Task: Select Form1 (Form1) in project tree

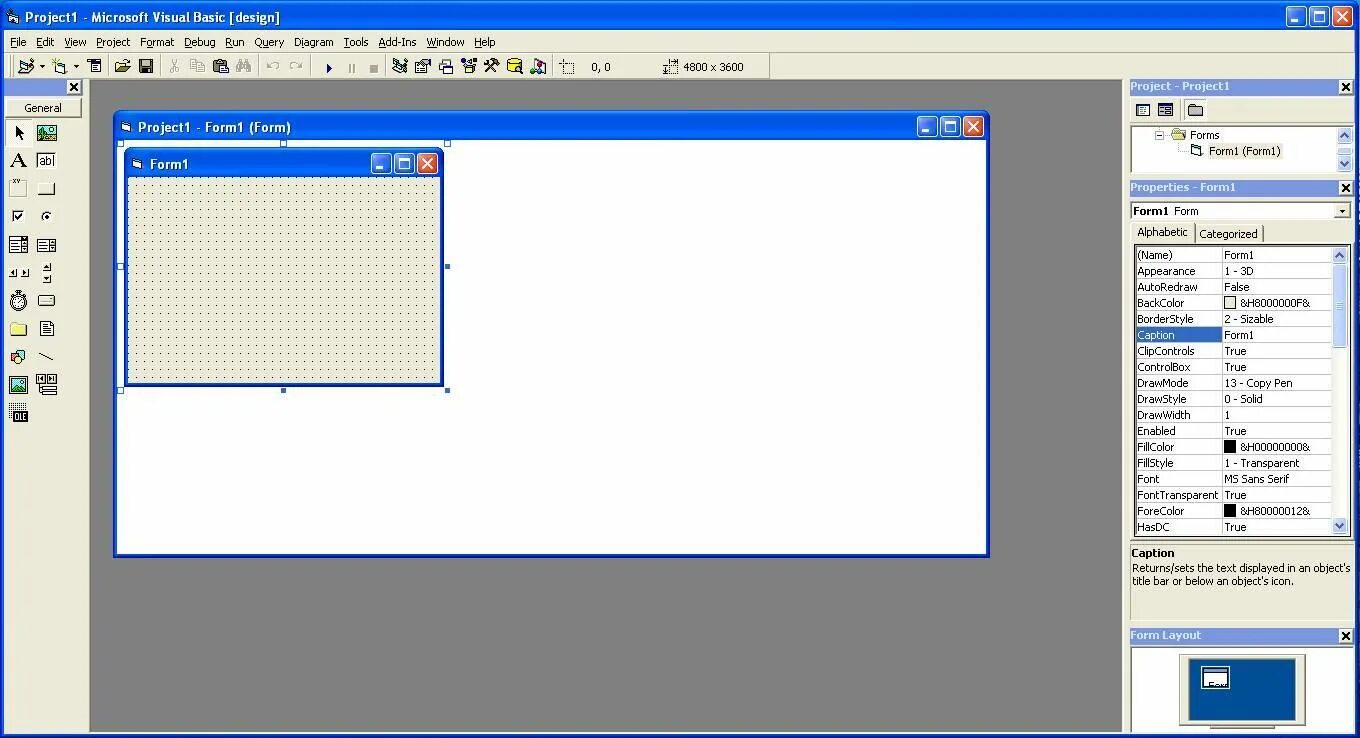Action: pos(1244,151)
